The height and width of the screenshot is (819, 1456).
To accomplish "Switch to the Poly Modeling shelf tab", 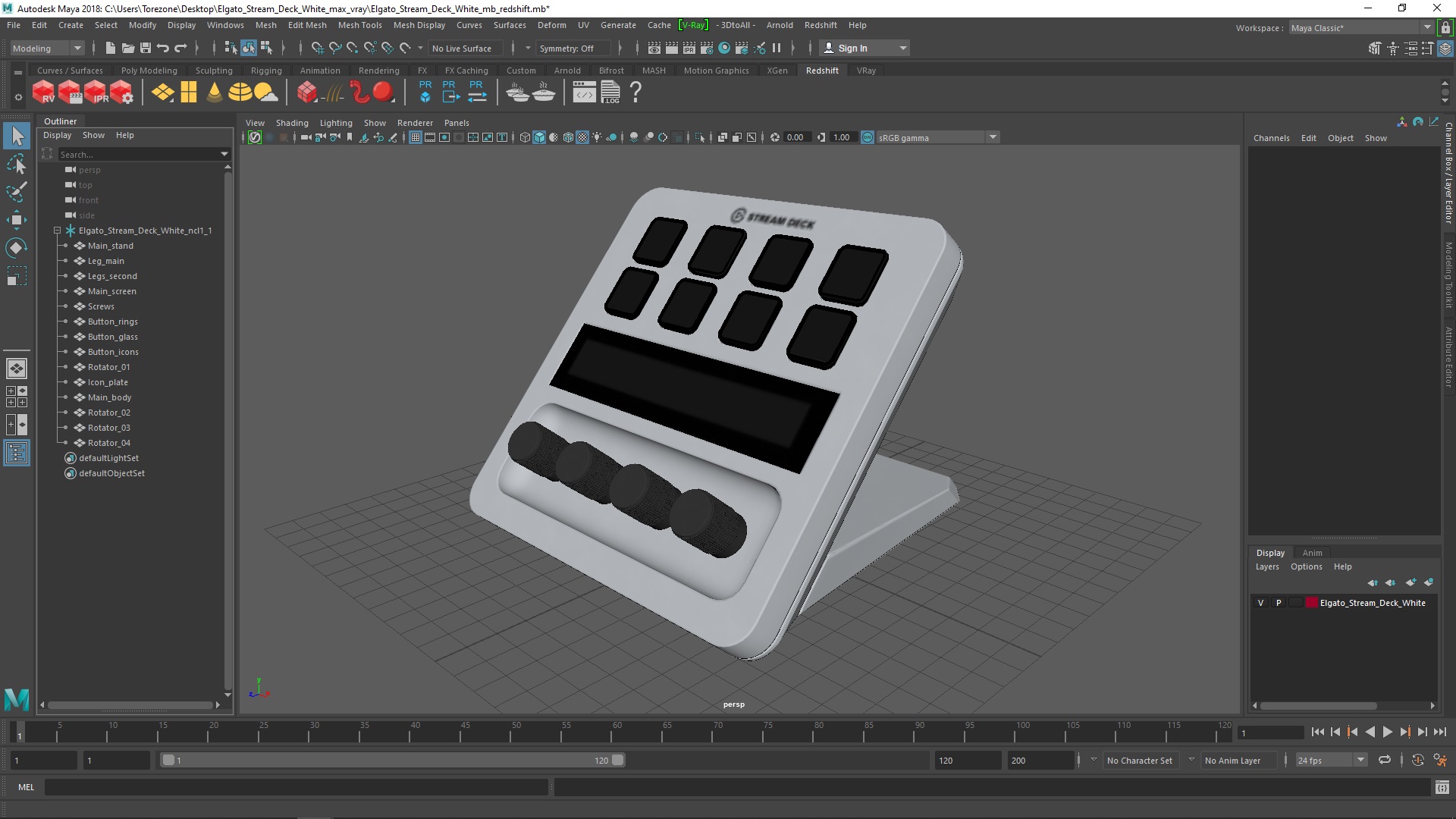I will pyautogui.click(x=149, y=71).
